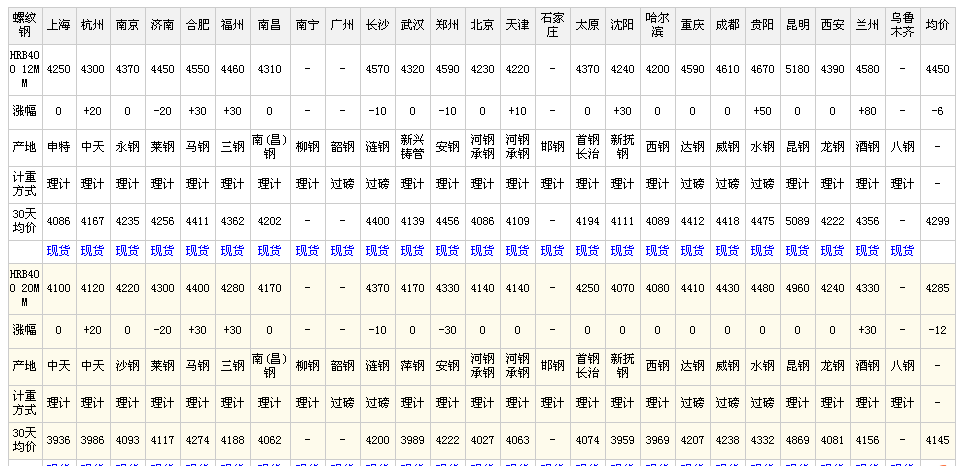
Task: Click the 合肥 20MM 30-day average 4274
Action: pos(198,440)
